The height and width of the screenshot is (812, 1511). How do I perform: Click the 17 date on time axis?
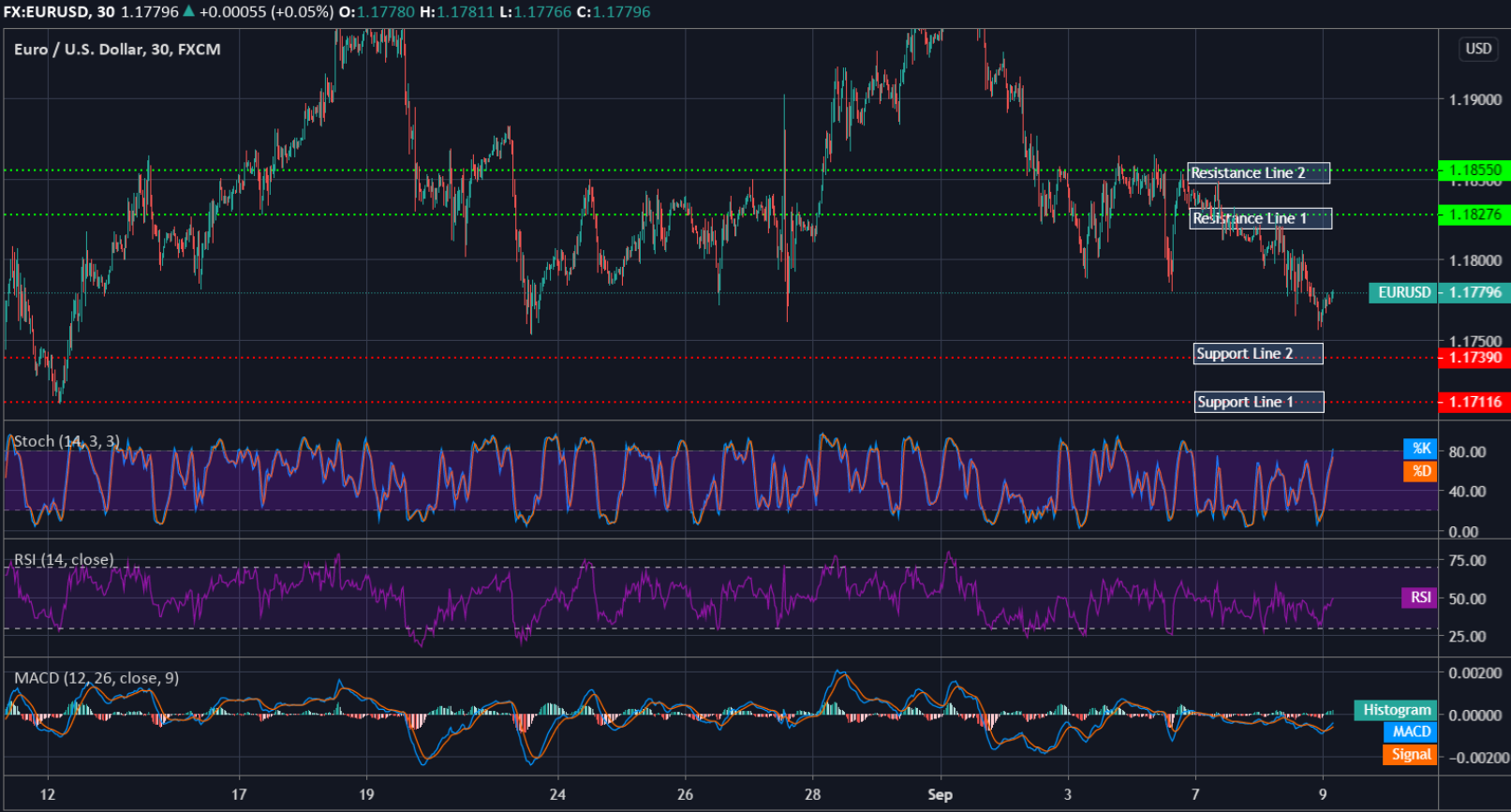point(239,794)
